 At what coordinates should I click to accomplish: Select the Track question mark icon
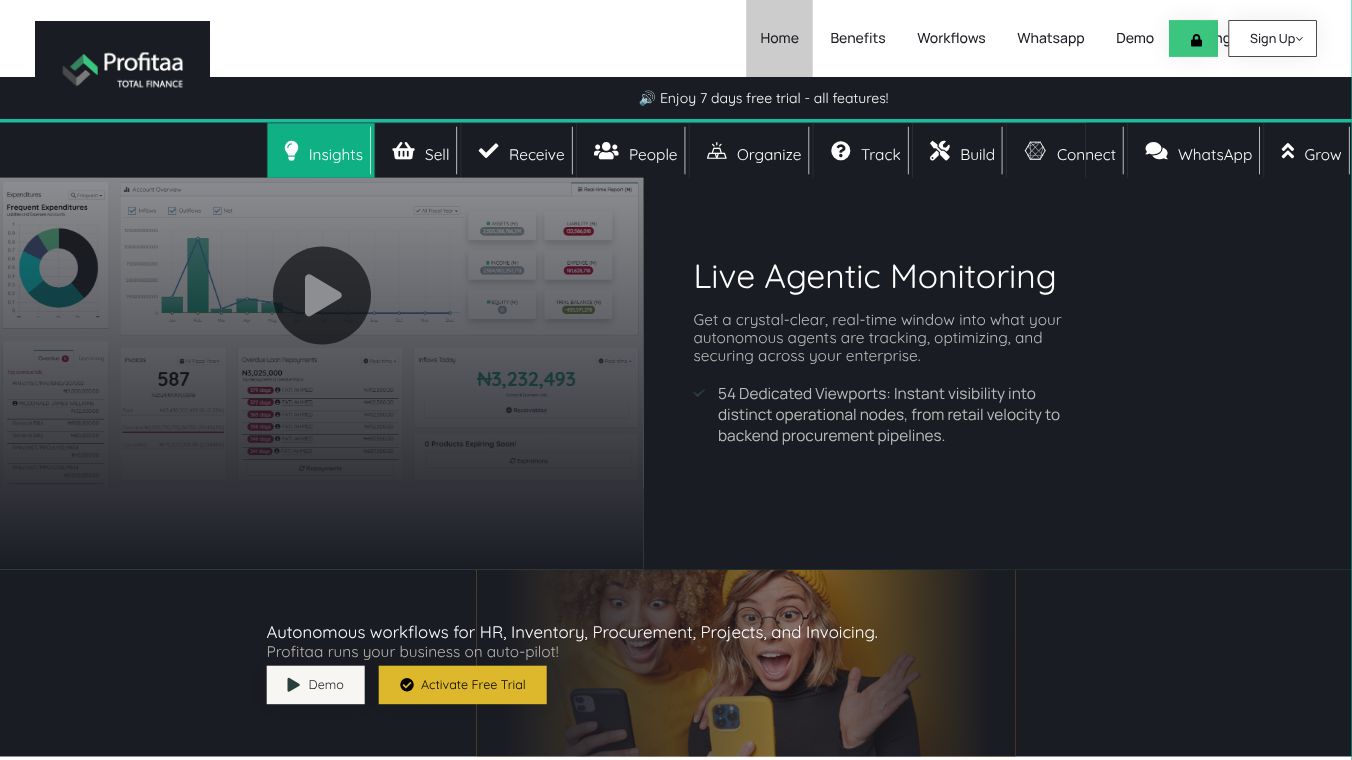[x=841, y=151]
